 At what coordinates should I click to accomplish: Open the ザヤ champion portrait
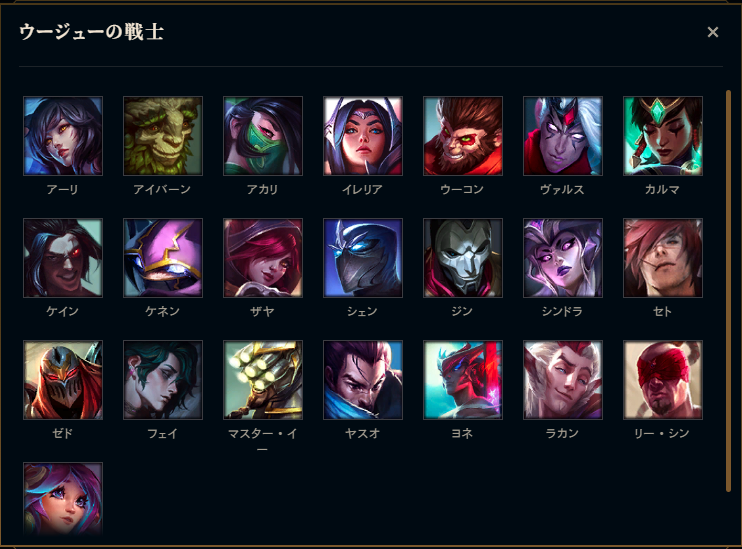(x=263, y=258)
